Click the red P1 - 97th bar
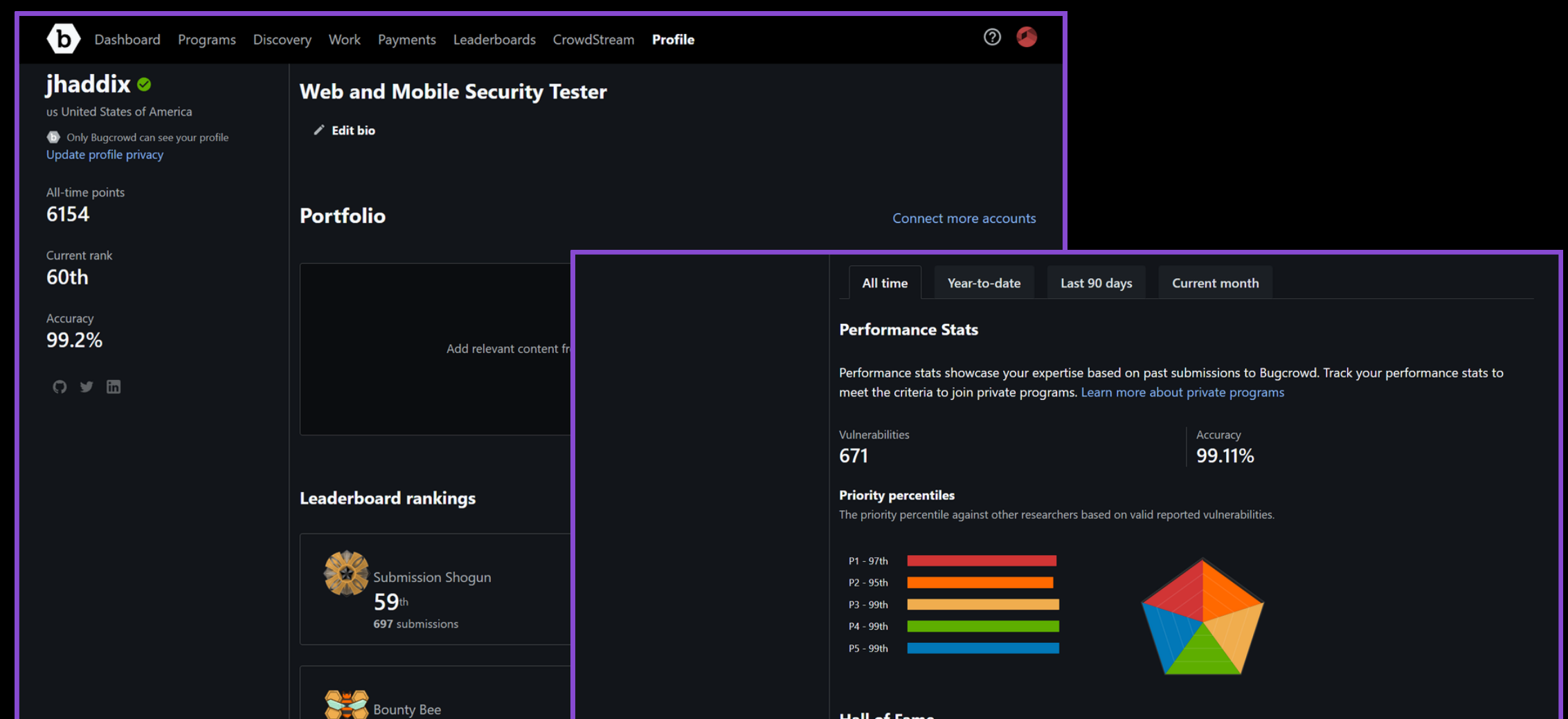 point(982,561)
